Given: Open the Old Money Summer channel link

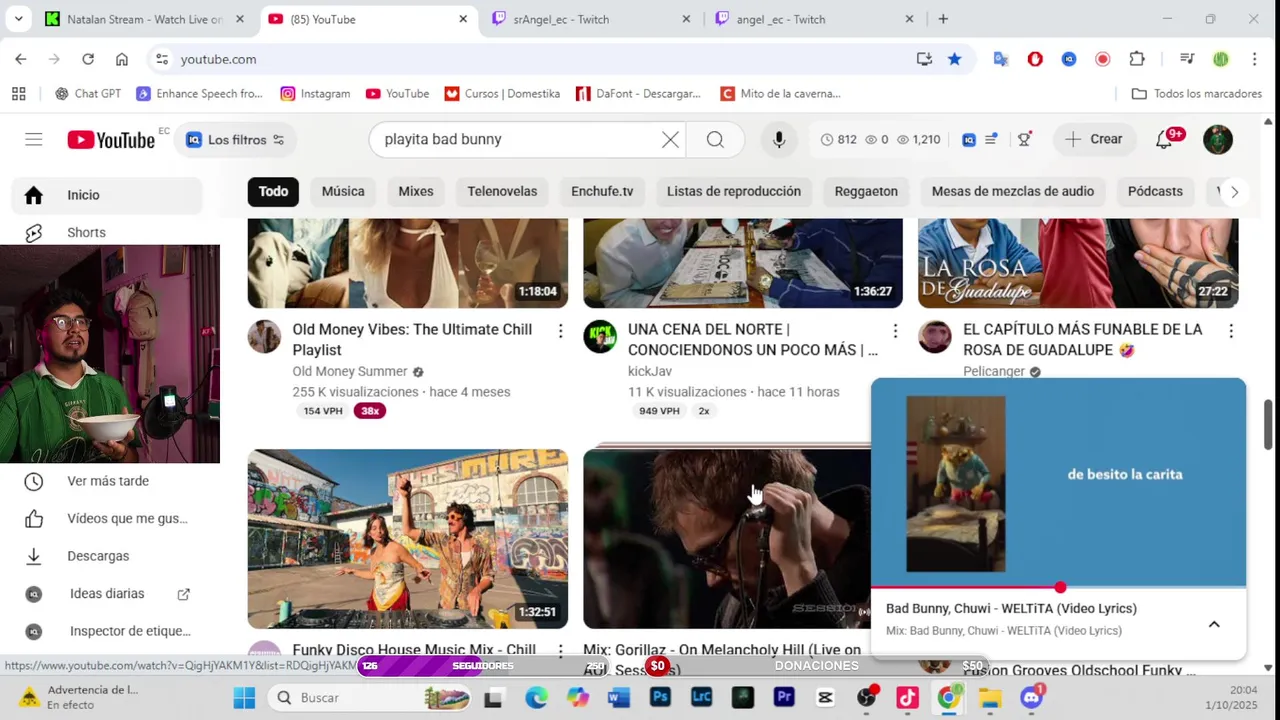Looking at the screenshot, I should point(350,371).
